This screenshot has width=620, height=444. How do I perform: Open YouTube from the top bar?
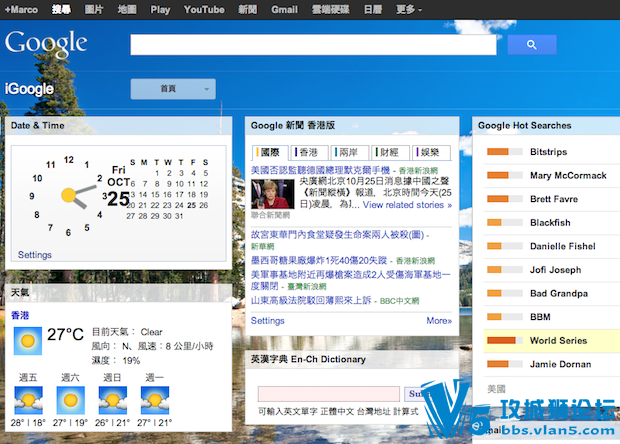(x=204, y=9)
